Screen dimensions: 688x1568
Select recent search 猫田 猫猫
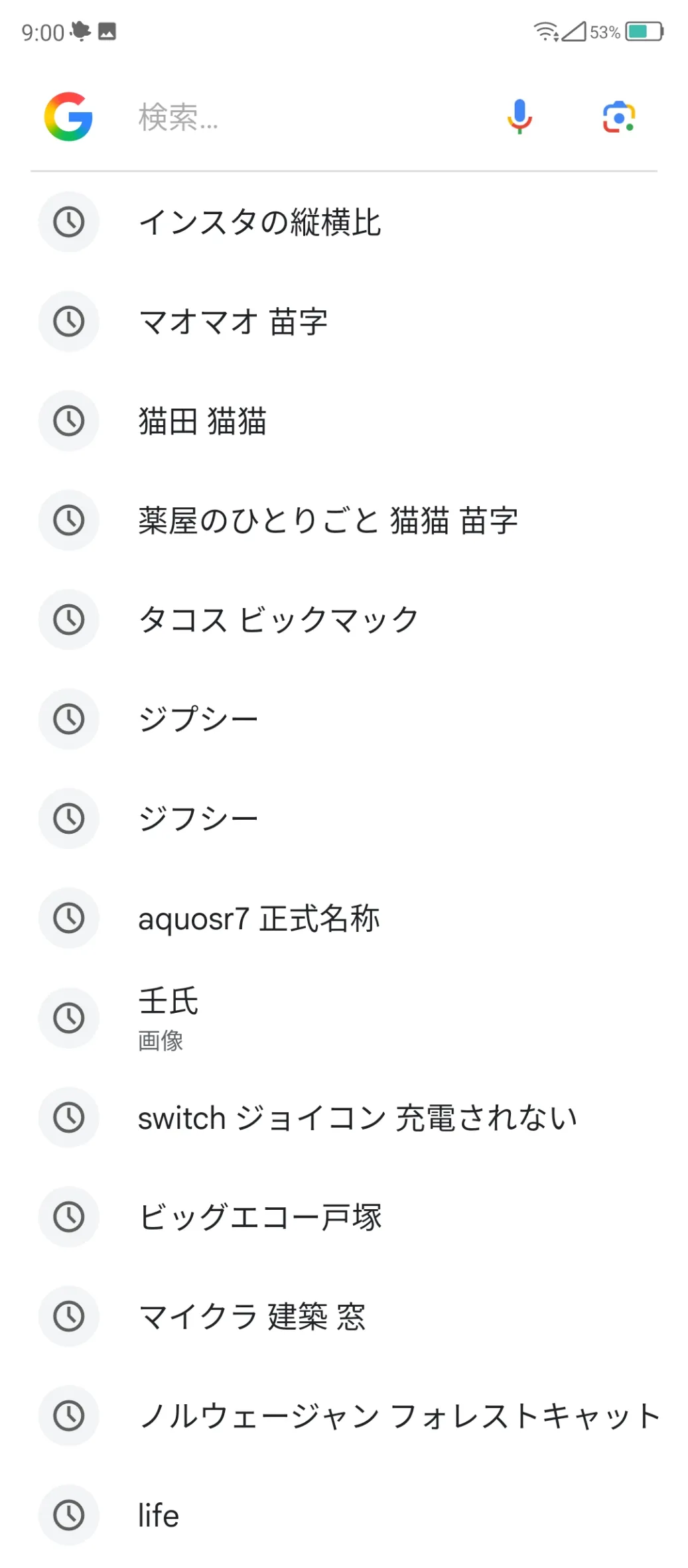tap(202, 421)
